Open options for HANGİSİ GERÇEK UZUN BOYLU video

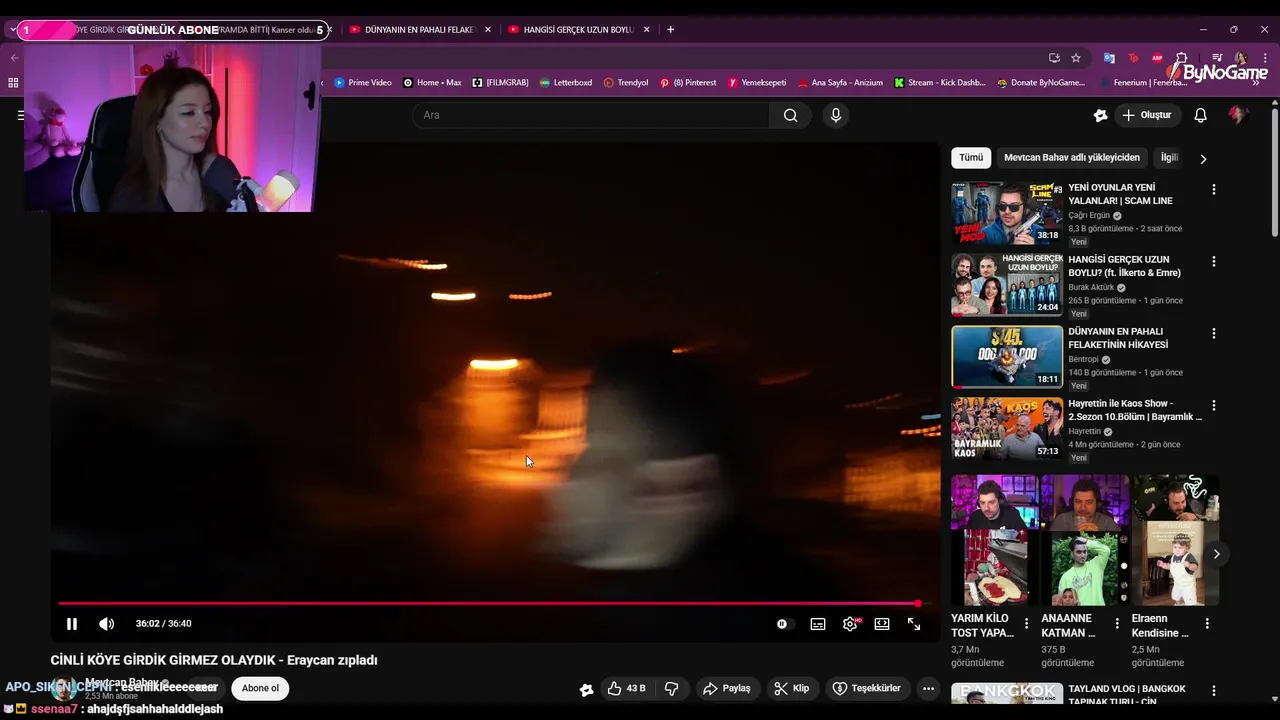1214,261
